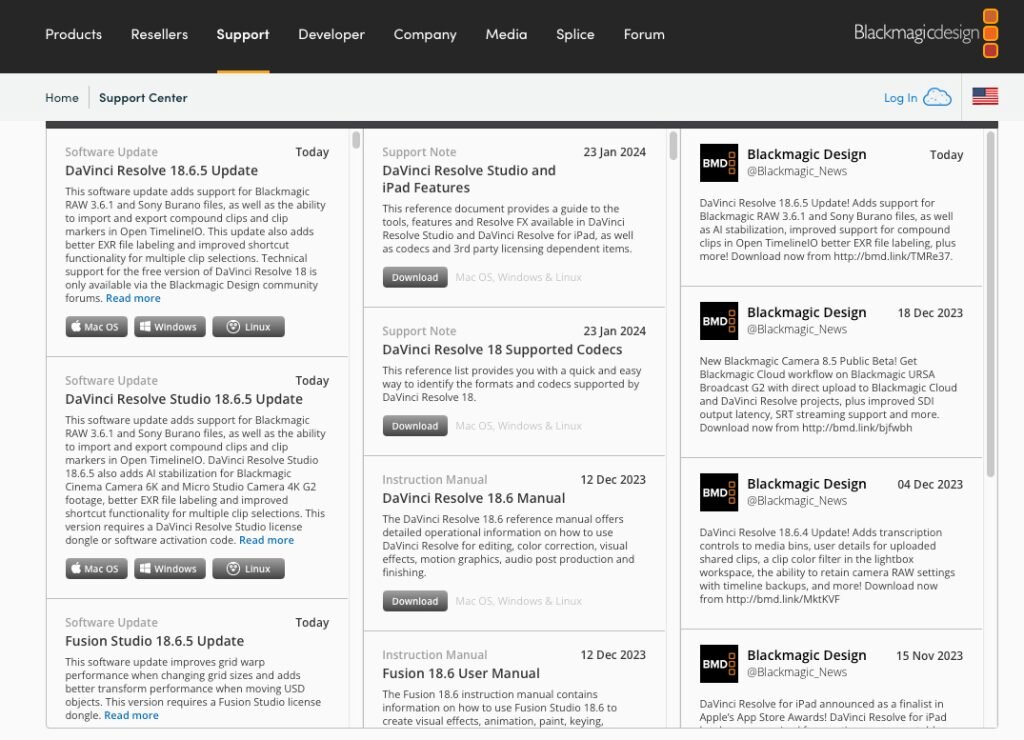Download DaVinci Resolve Studio 18.6.5 for Windows
The image size is (1024, 740).
pyautogui.click(x=170, y=568)
